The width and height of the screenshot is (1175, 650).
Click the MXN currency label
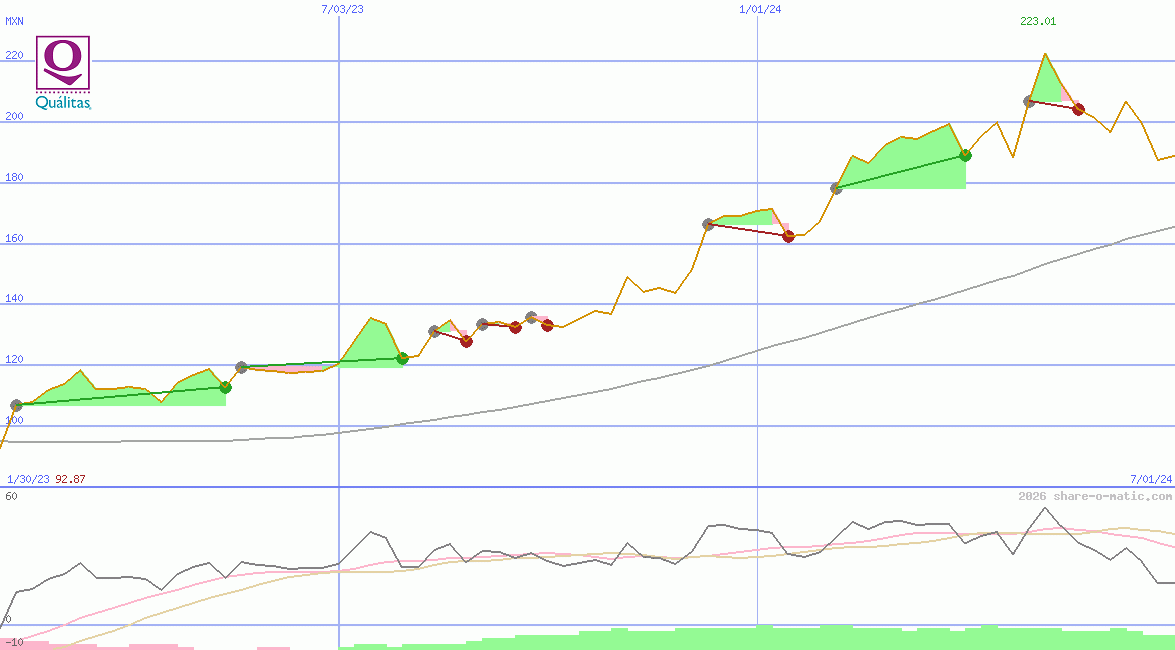[14, 21]
